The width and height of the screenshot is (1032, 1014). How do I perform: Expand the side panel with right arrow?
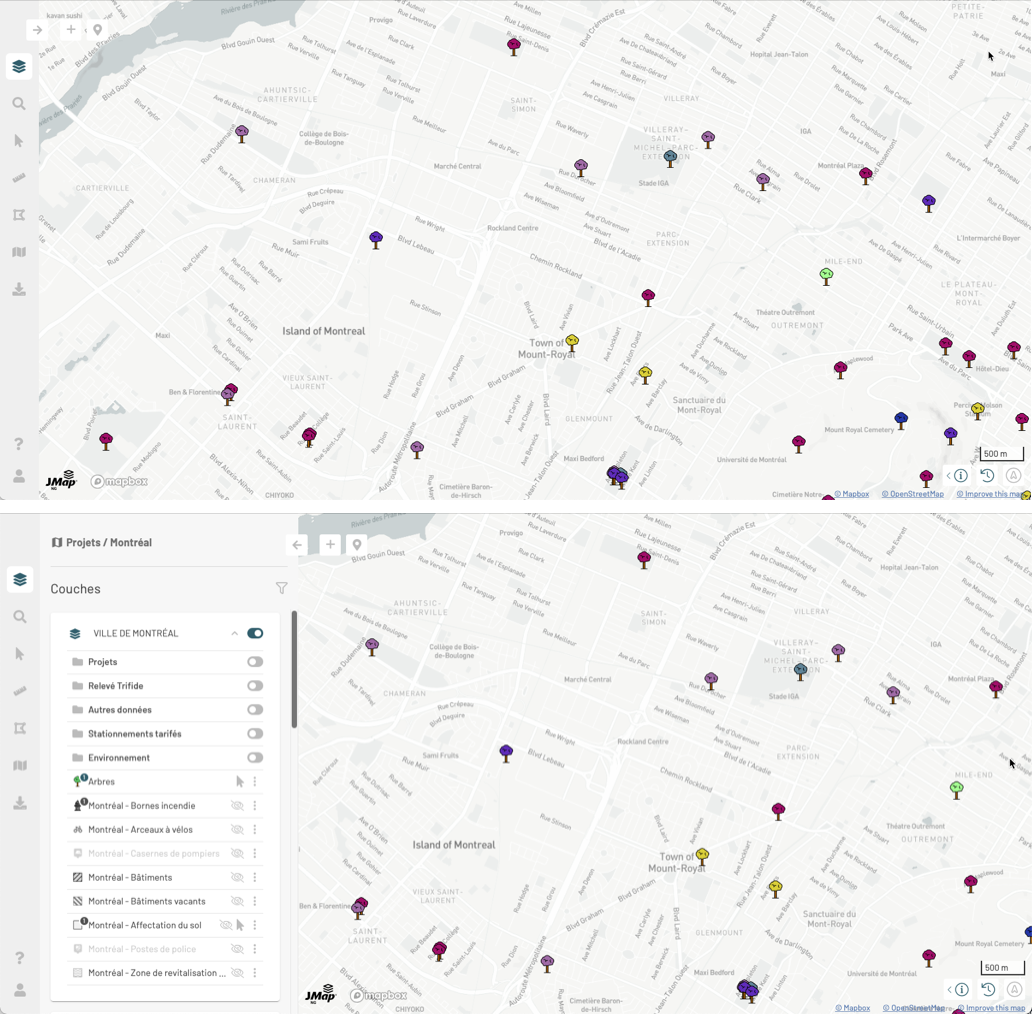coord(37,30)
